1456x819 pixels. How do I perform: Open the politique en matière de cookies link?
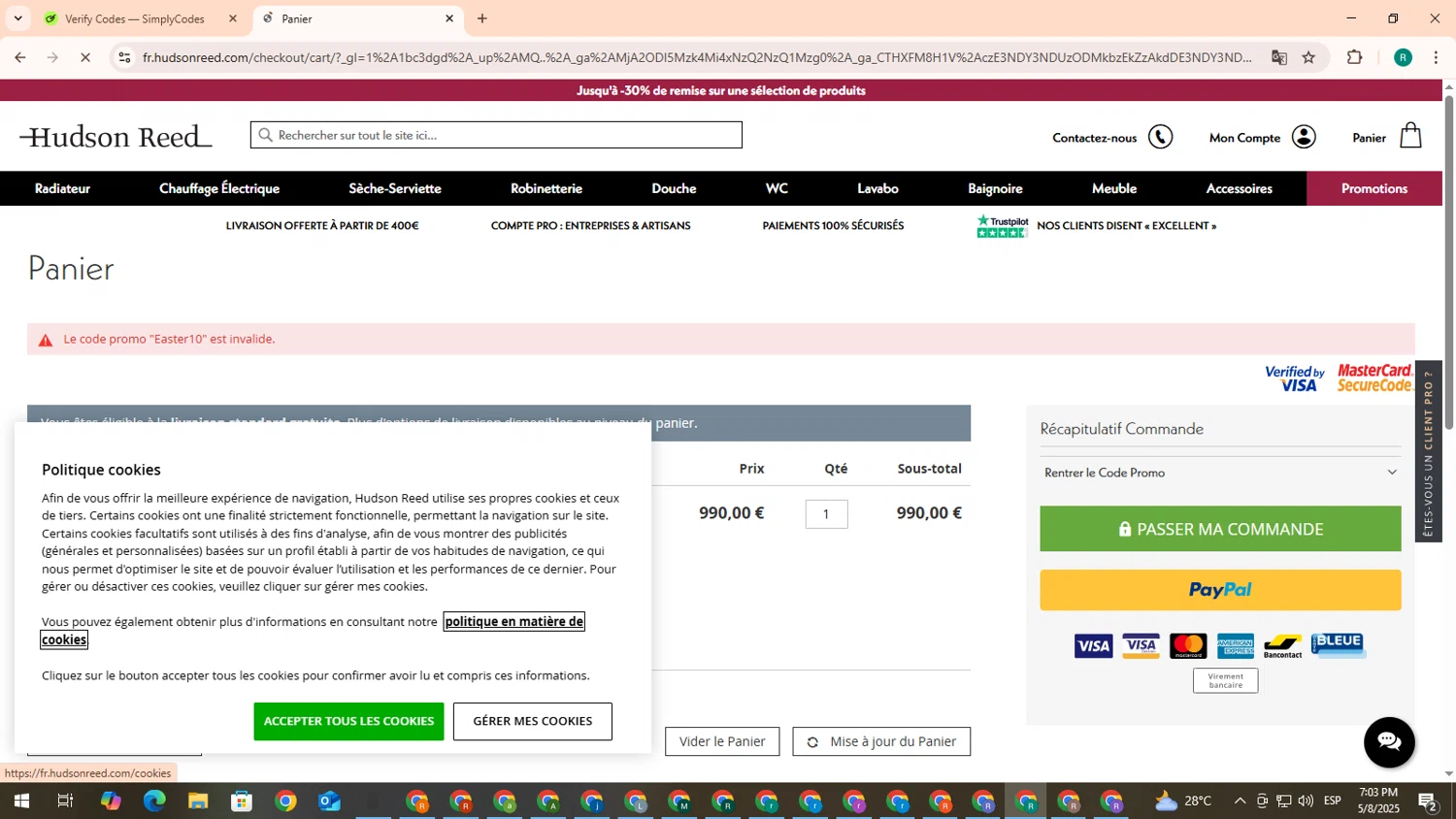pos(514,621)
